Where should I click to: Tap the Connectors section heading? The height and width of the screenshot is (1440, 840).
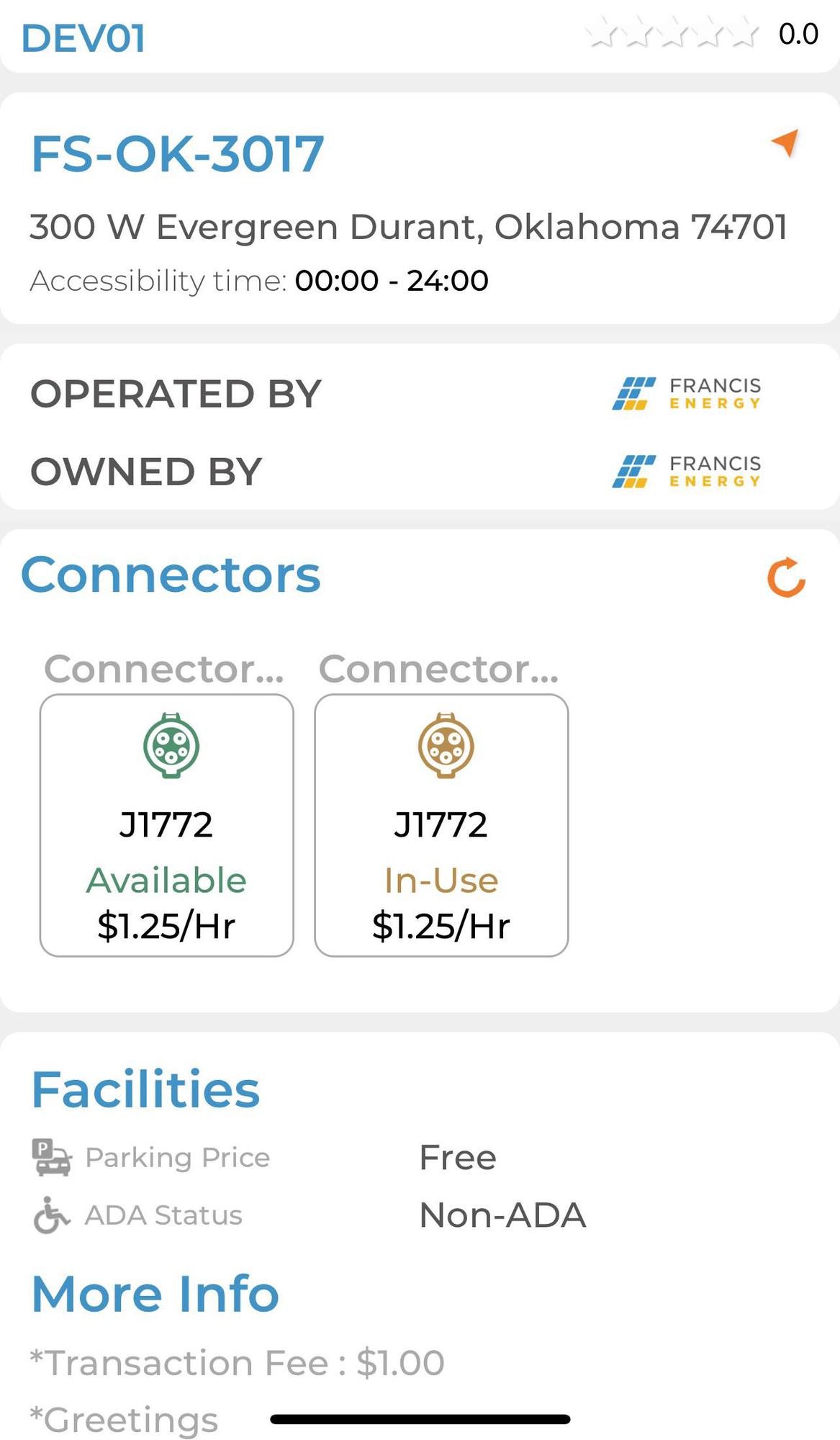pyautogui.click(x=171, y=575)
